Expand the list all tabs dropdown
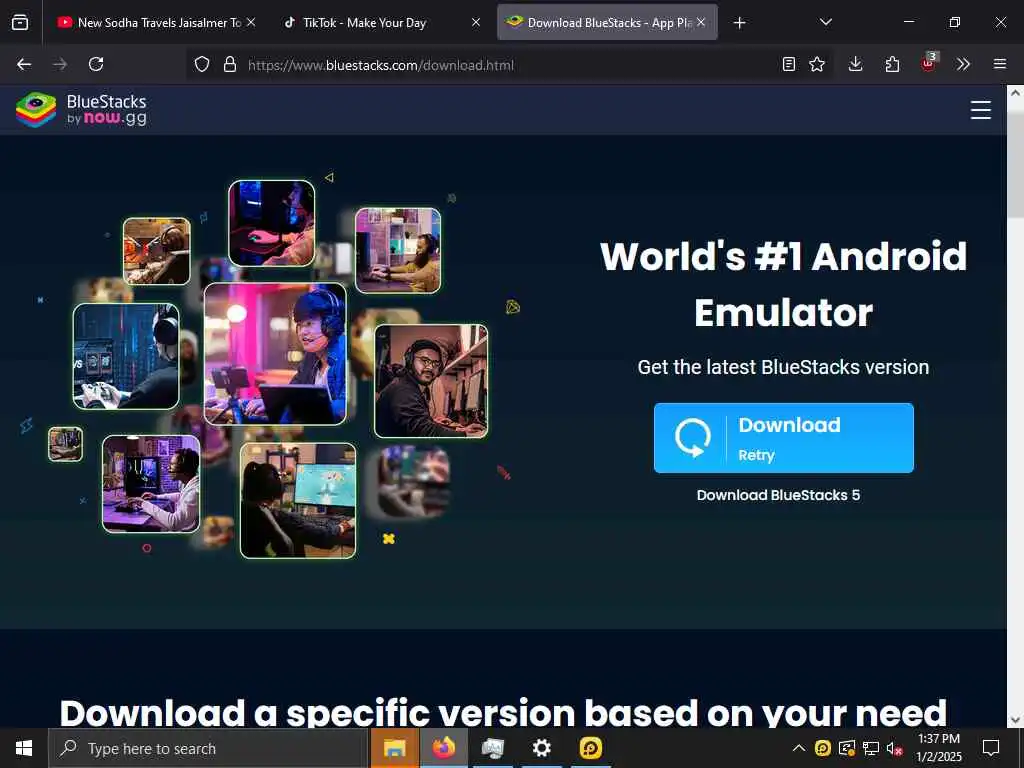This screenshot has width=1024, height=768. (825, 22)
